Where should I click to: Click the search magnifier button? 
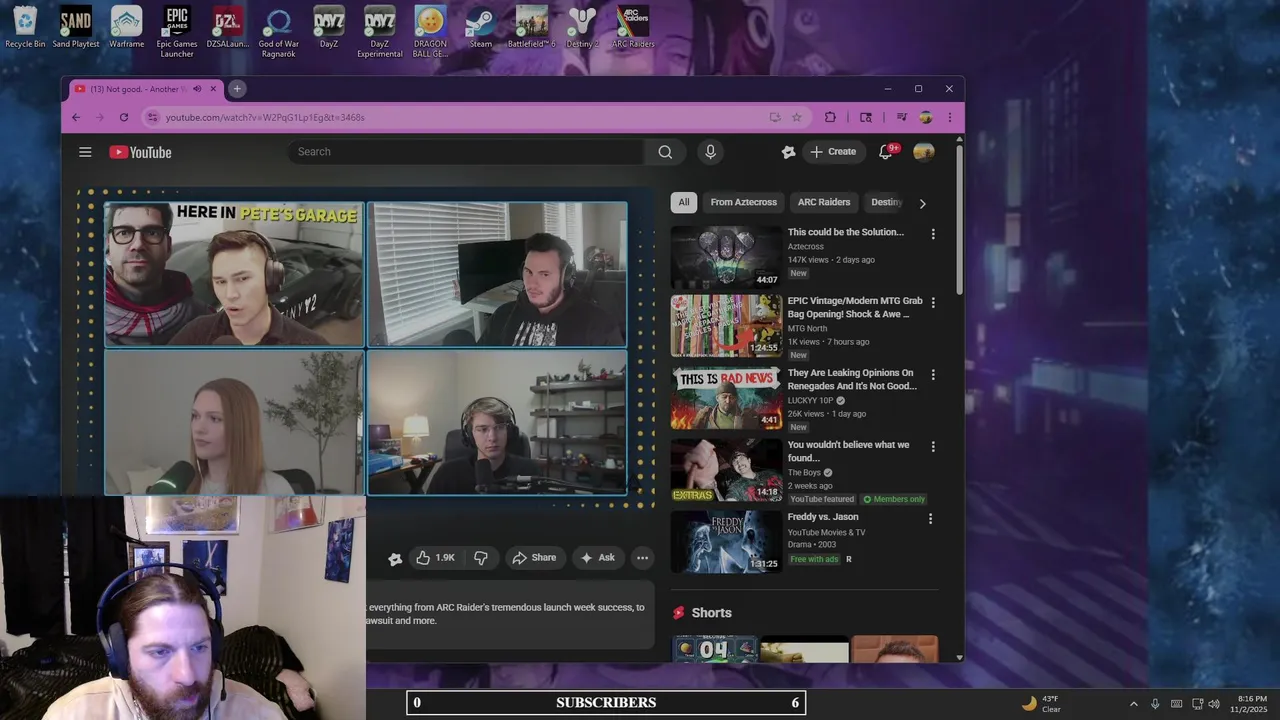[x=665, y=152]
